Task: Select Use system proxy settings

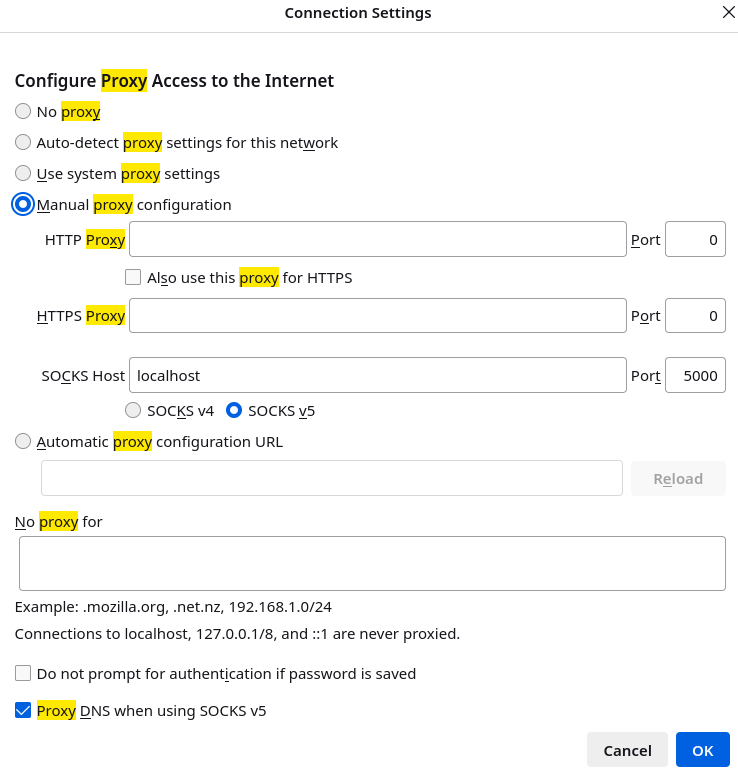Action: tap(23, 174)
